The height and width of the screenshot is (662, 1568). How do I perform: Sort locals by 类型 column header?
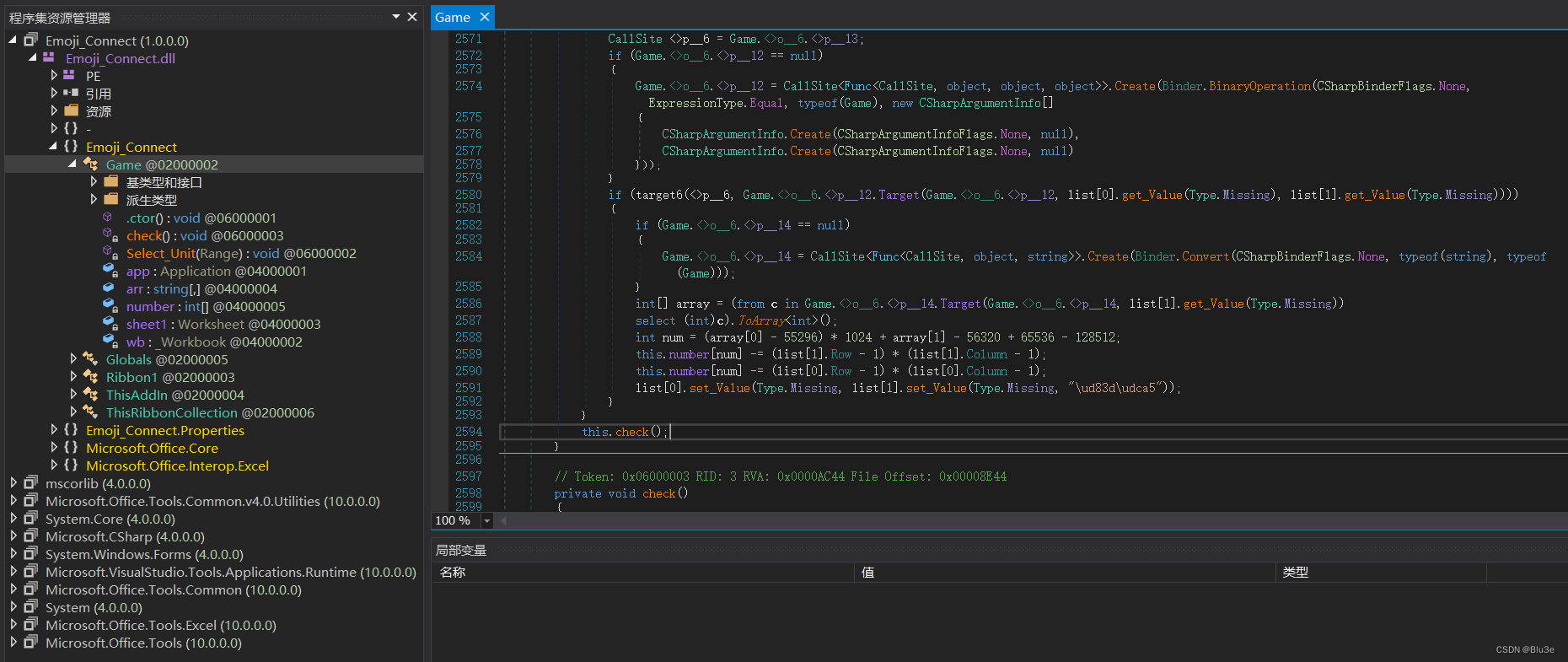1381,572
